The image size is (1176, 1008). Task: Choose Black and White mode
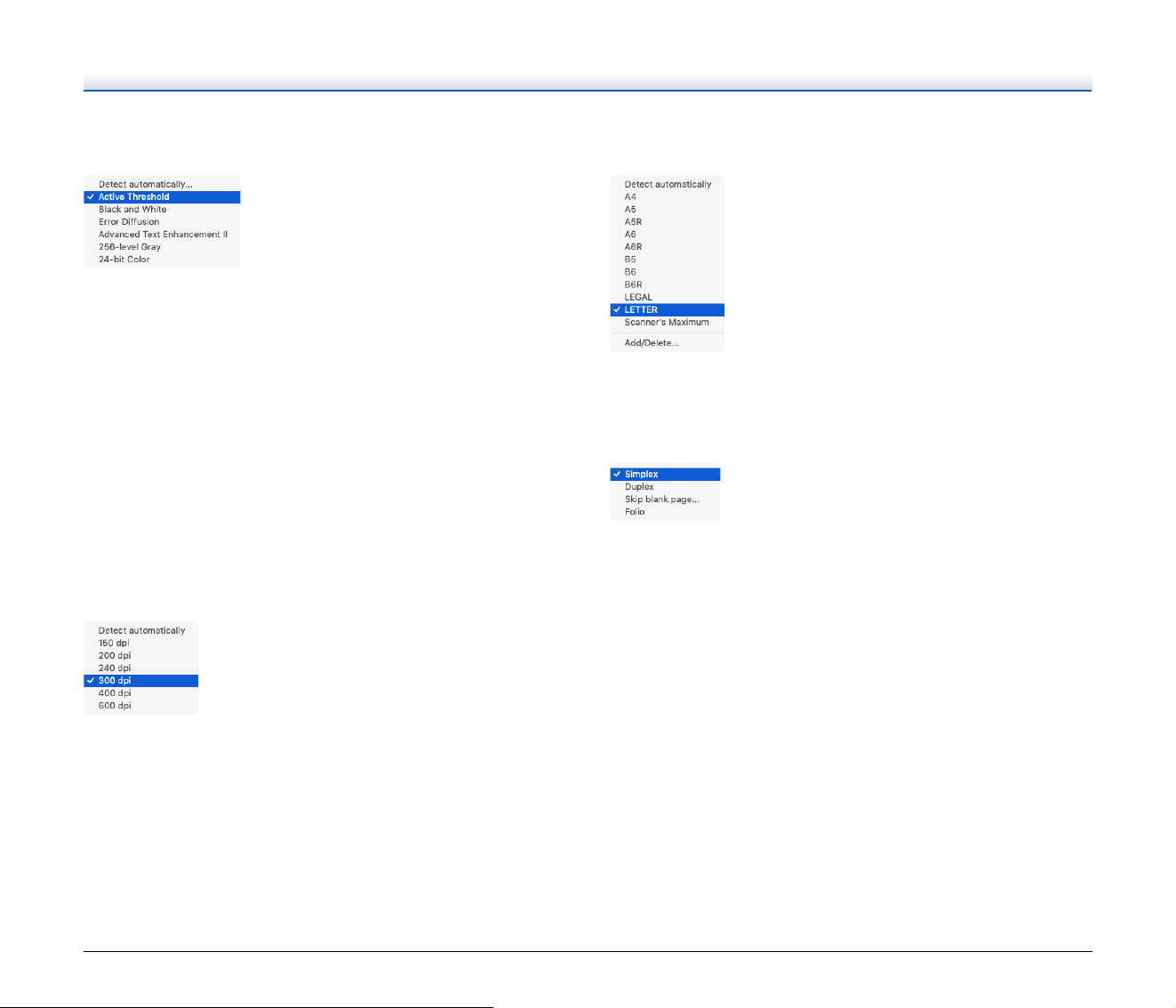click(x=162, y=210)
